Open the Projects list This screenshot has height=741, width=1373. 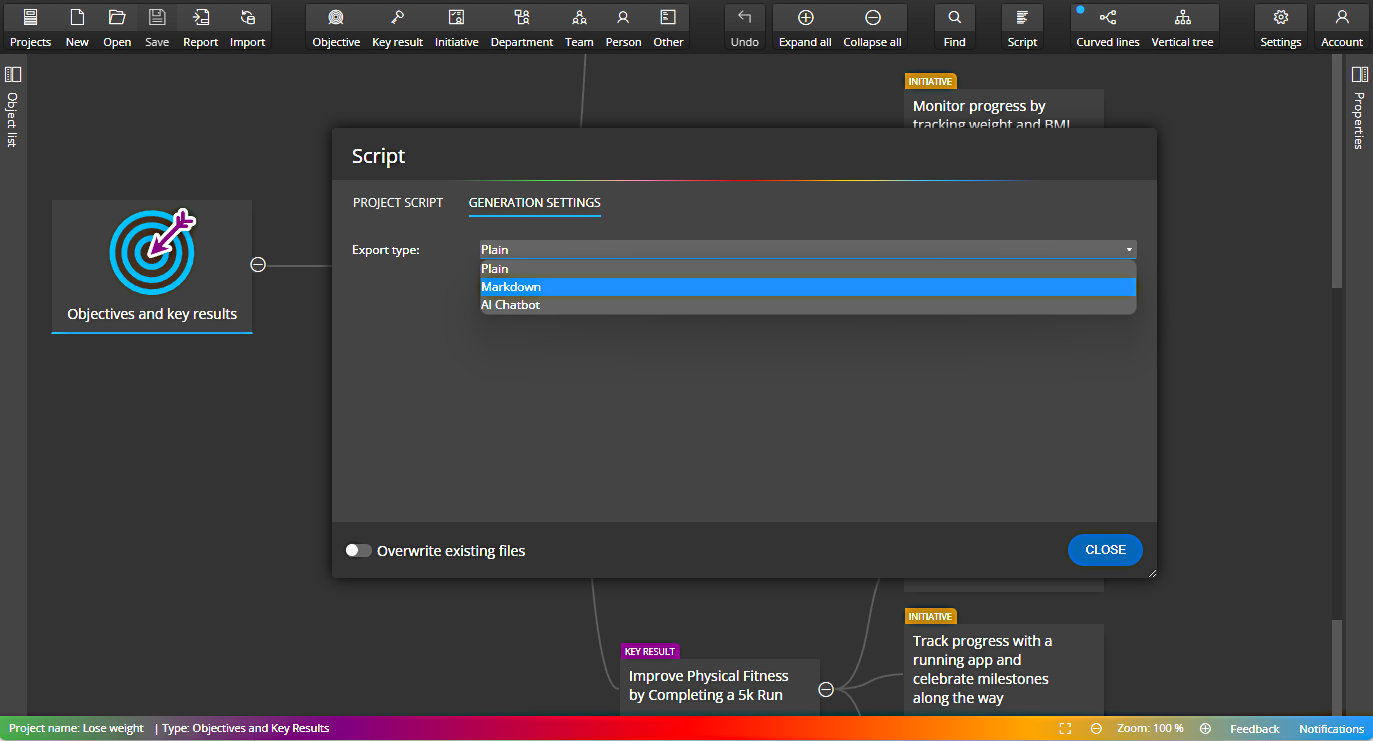point(30,27)
